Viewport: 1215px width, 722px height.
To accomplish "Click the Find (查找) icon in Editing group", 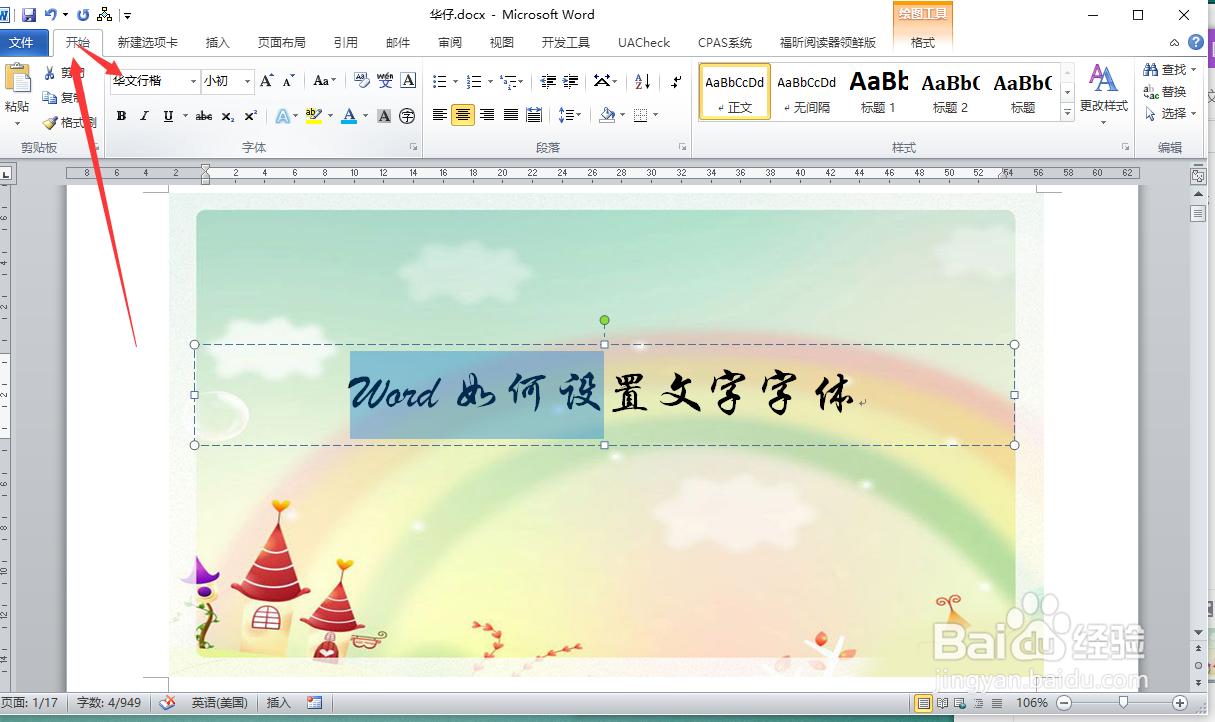I will pyautogui.click(x=1163, y=69).
